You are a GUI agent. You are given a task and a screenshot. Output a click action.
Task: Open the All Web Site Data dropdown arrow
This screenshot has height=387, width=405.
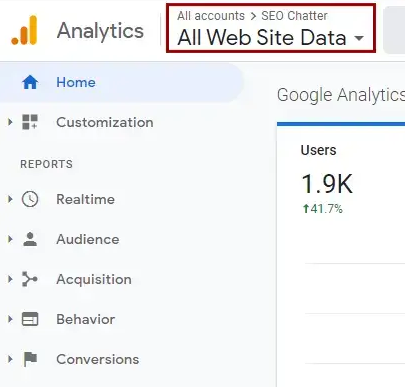[x=359, y=38]
